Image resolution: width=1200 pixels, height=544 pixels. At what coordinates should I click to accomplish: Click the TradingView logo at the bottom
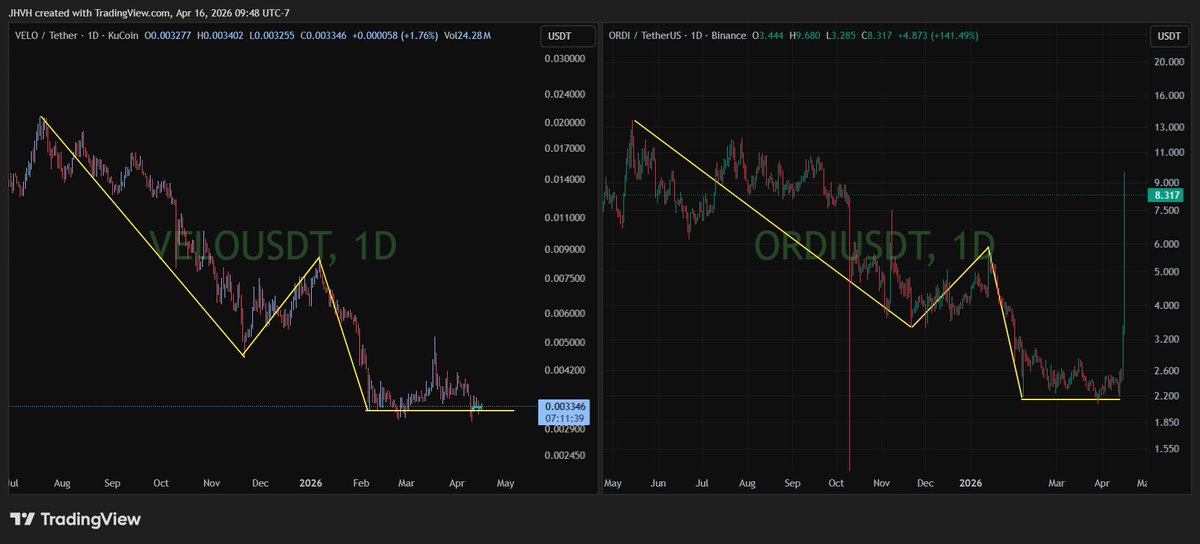click(75, 520)
